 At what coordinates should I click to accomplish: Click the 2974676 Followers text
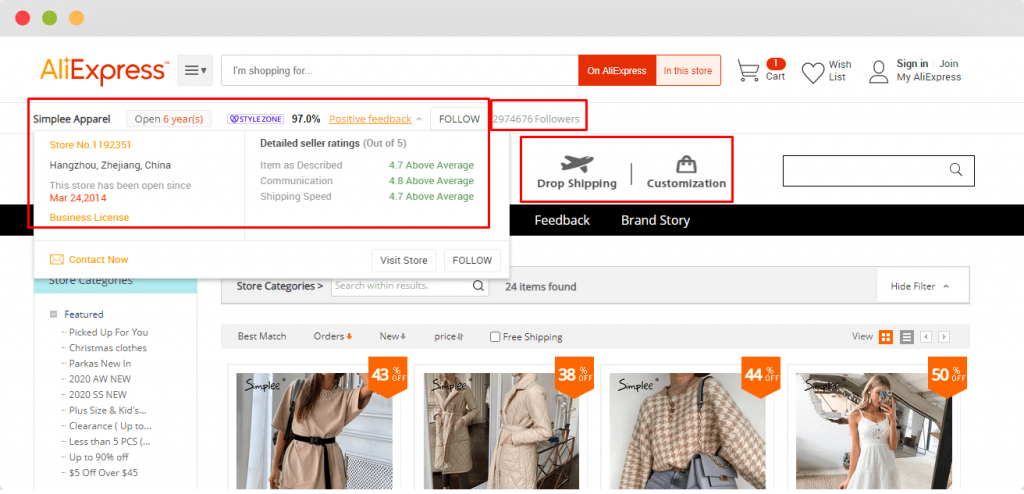pyautogui.click(x=536, y=119)
